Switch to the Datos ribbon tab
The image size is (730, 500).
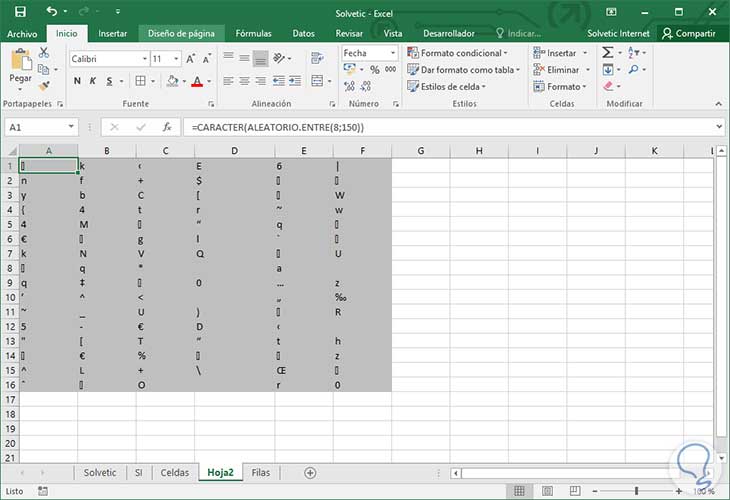304,34
